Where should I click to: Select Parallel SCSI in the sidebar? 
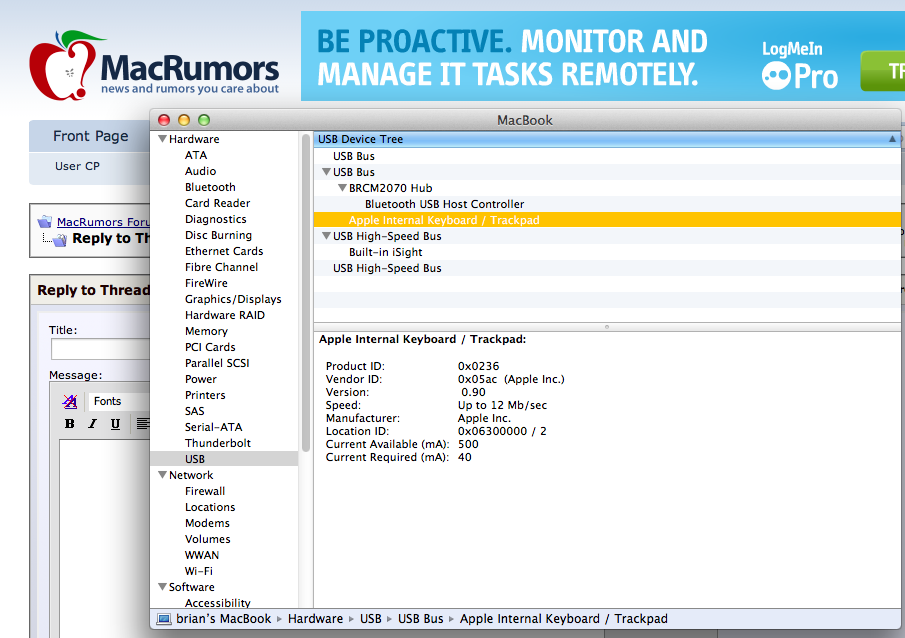tap(217, 363)
